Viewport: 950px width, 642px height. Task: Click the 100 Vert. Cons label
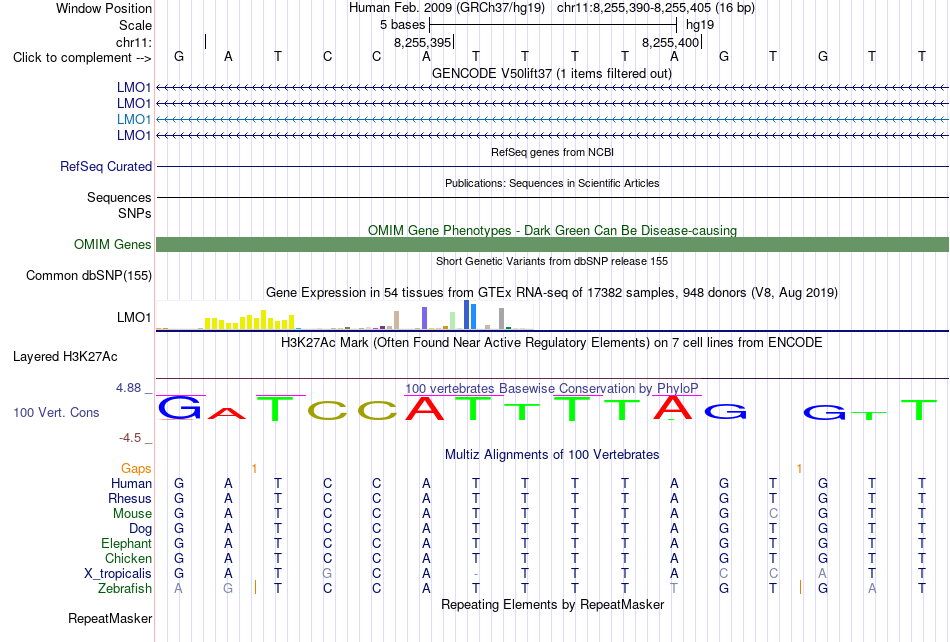click(56, 412)
